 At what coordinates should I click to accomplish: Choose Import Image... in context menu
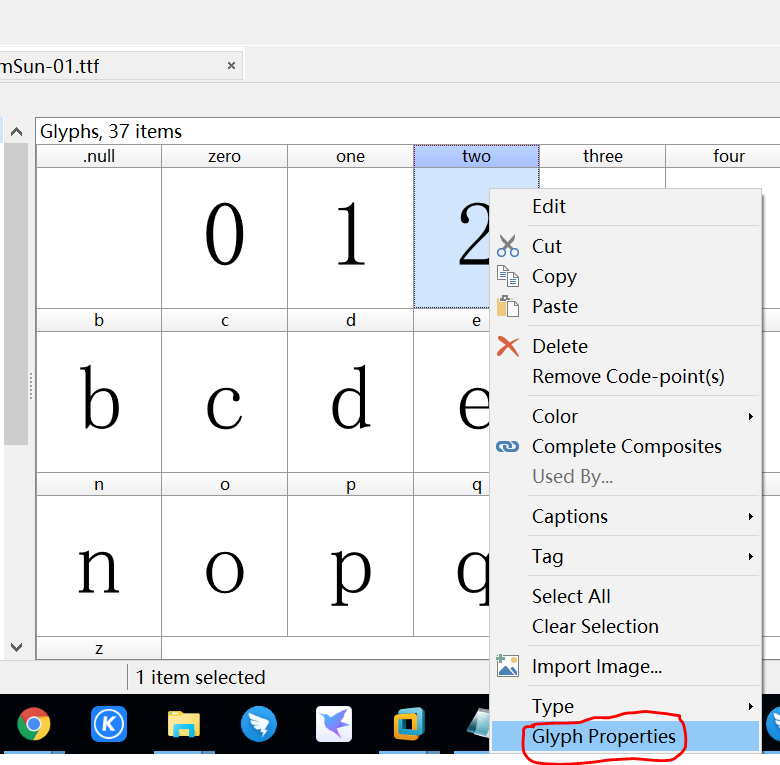[626, 667]
